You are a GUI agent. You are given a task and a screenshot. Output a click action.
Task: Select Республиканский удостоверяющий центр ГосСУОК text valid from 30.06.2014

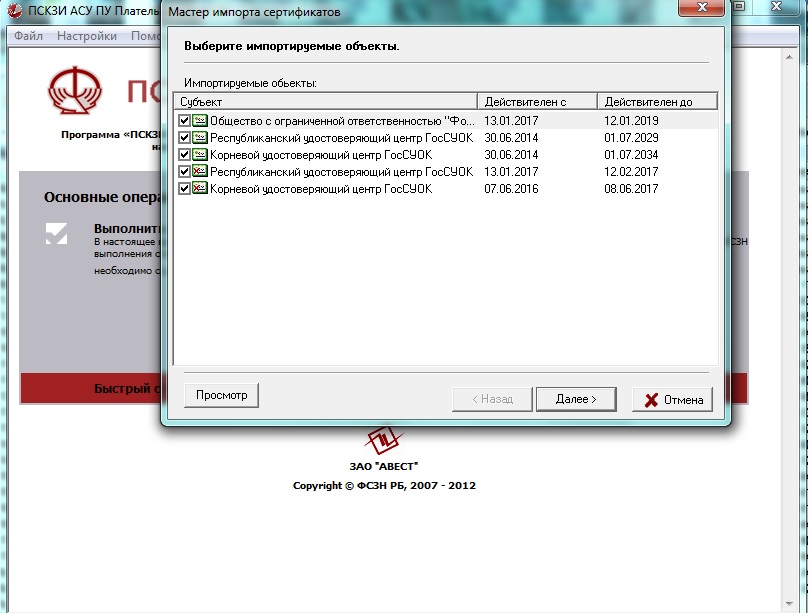(341, 138)
